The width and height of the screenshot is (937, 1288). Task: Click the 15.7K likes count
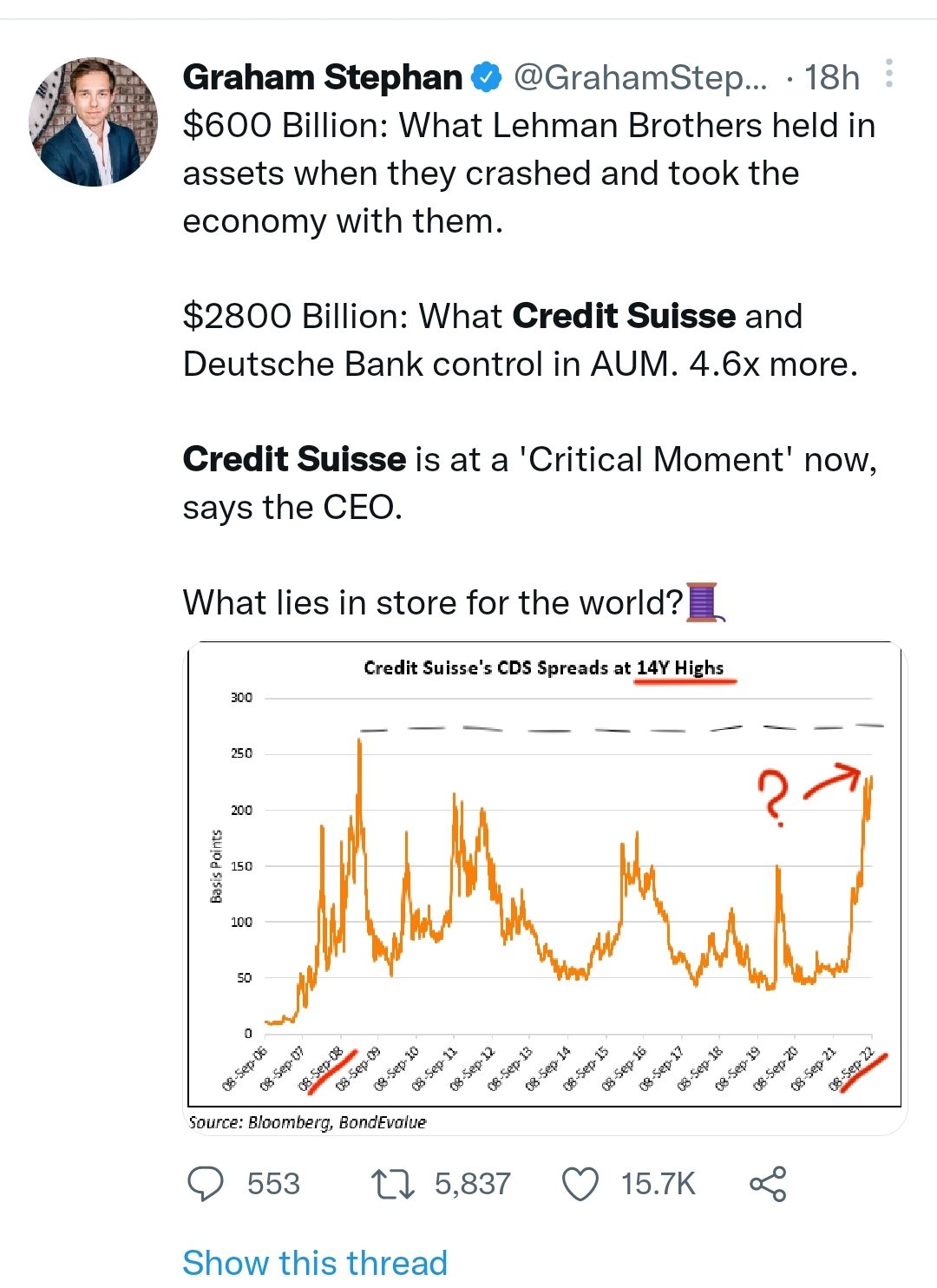659,1184
